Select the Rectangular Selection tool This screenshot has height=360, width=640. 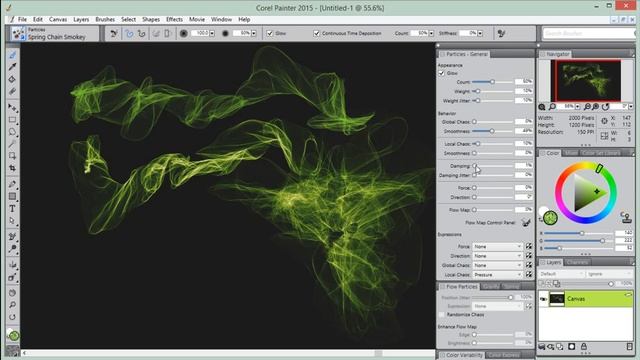[12, 120]
